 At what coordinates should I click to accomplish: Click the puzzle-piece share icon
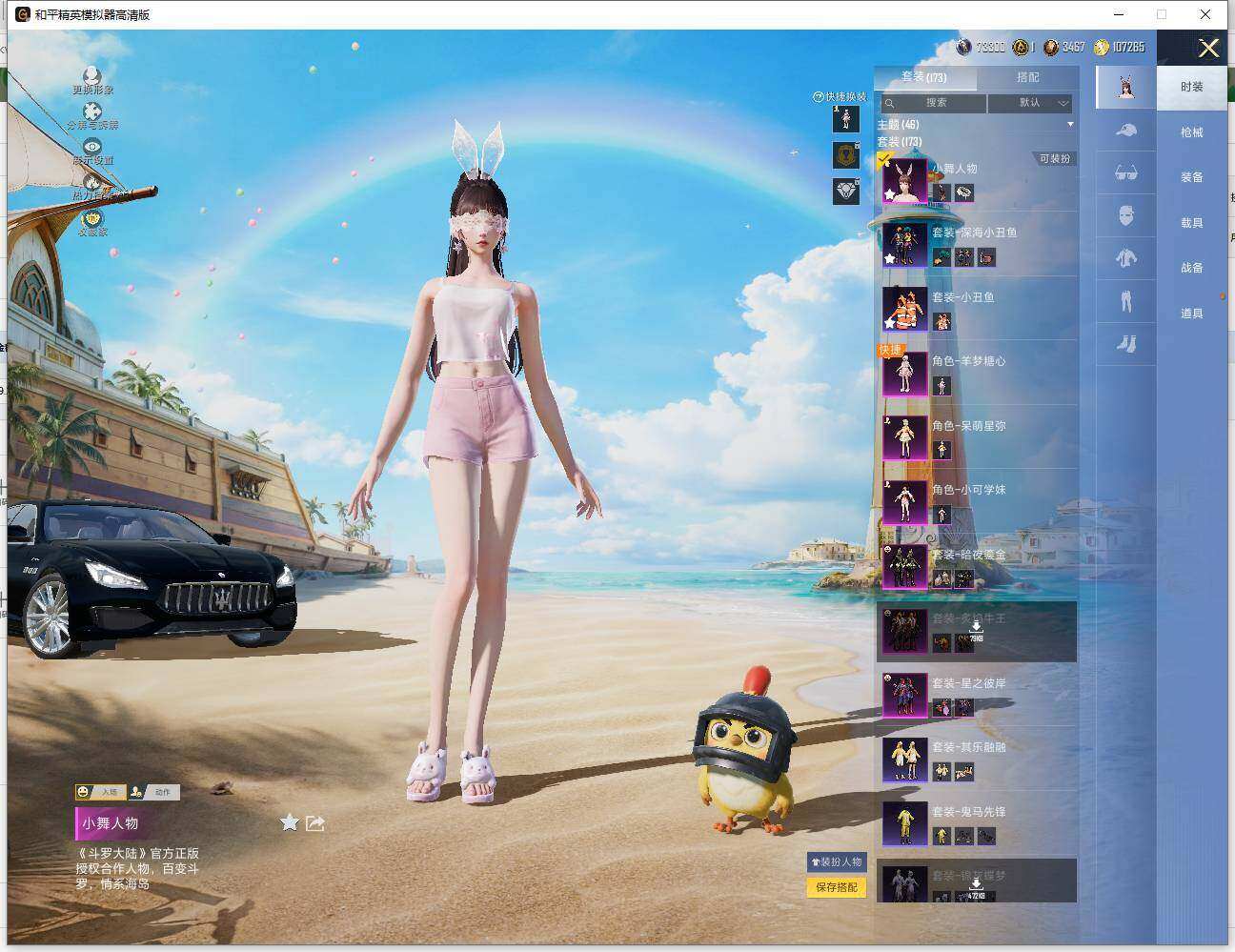pyautogui.click(x=91, y=111)
